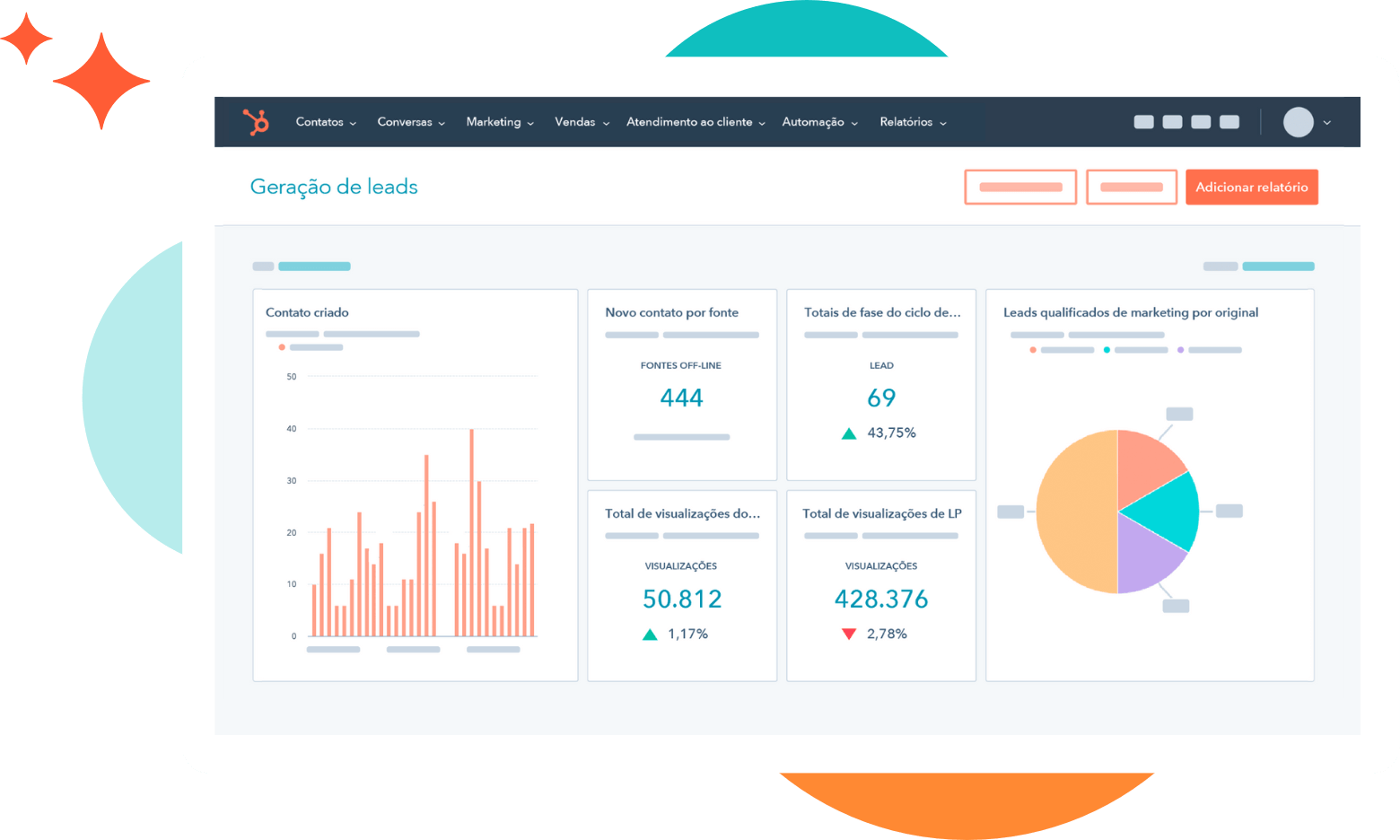
Task: Click the green up-arrow beside 1,17%
Action: point(650,634)
